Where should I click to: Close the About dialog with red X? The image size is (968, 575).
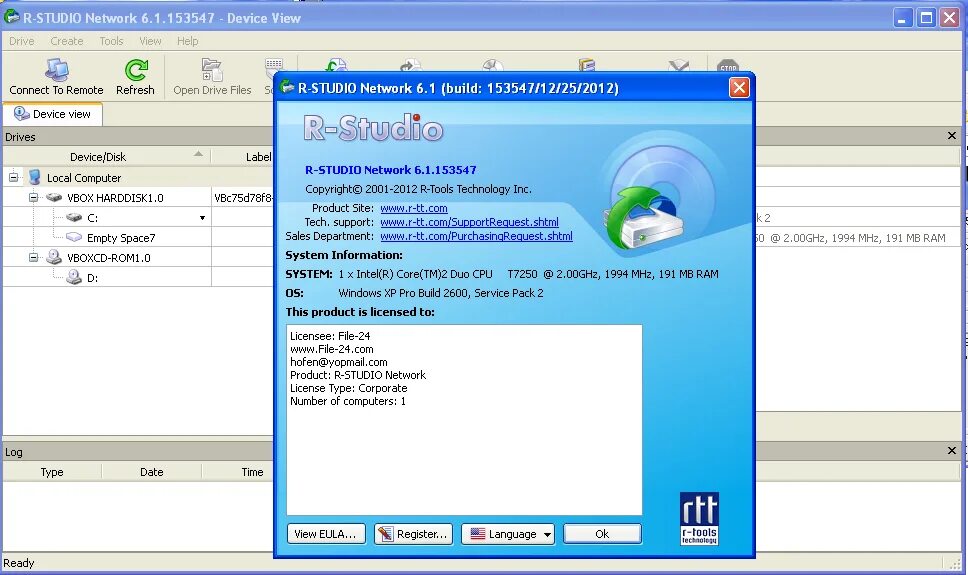(739, 88)
